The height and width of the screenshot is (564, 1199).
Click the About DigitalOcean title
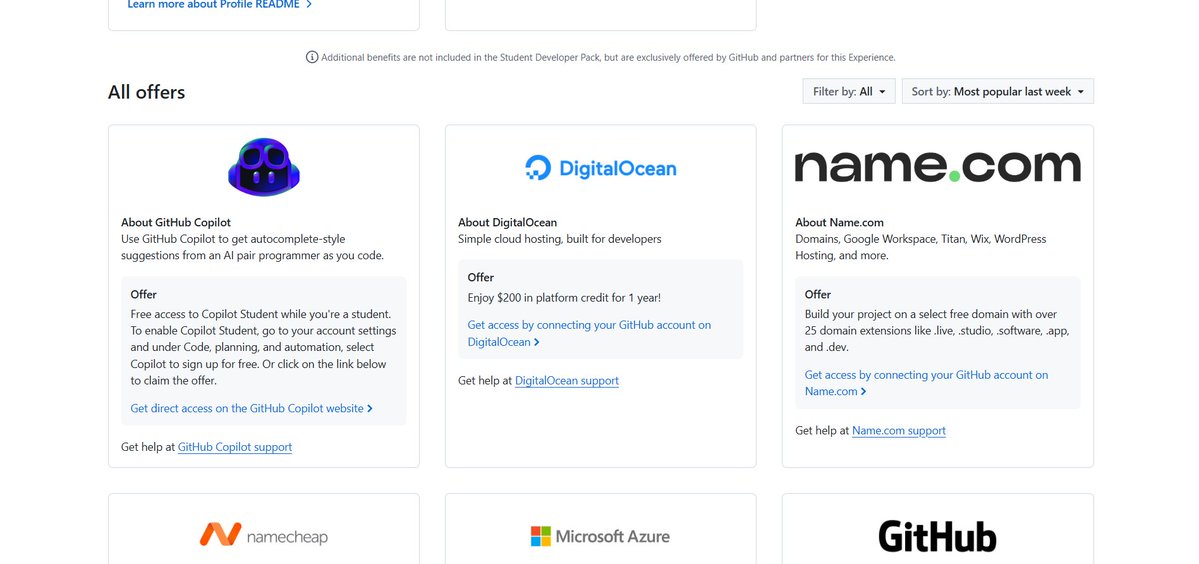tap(508, 222)
